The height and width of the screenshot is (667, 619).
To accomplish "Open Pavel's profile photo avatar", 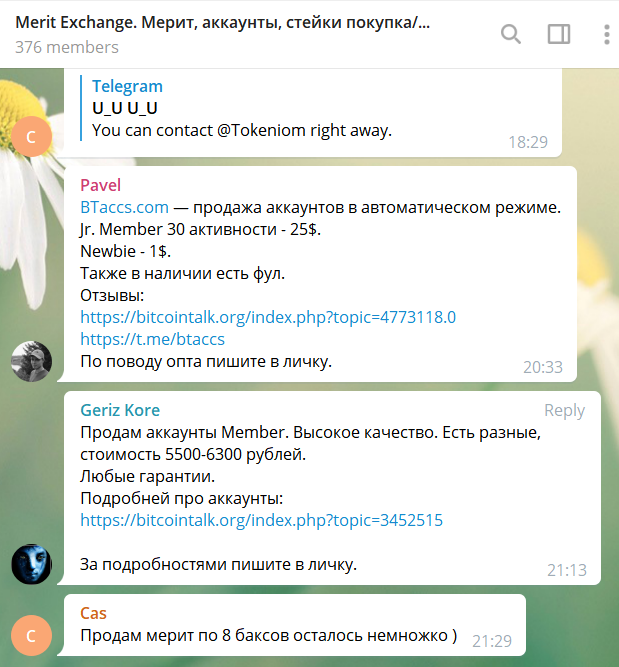I will coord(31,361).
